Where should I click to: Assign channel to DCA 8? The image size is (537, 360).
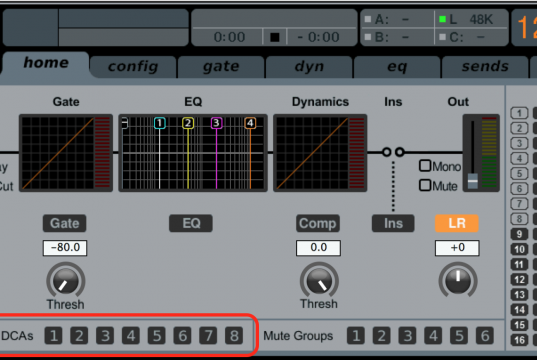[234, 336]
